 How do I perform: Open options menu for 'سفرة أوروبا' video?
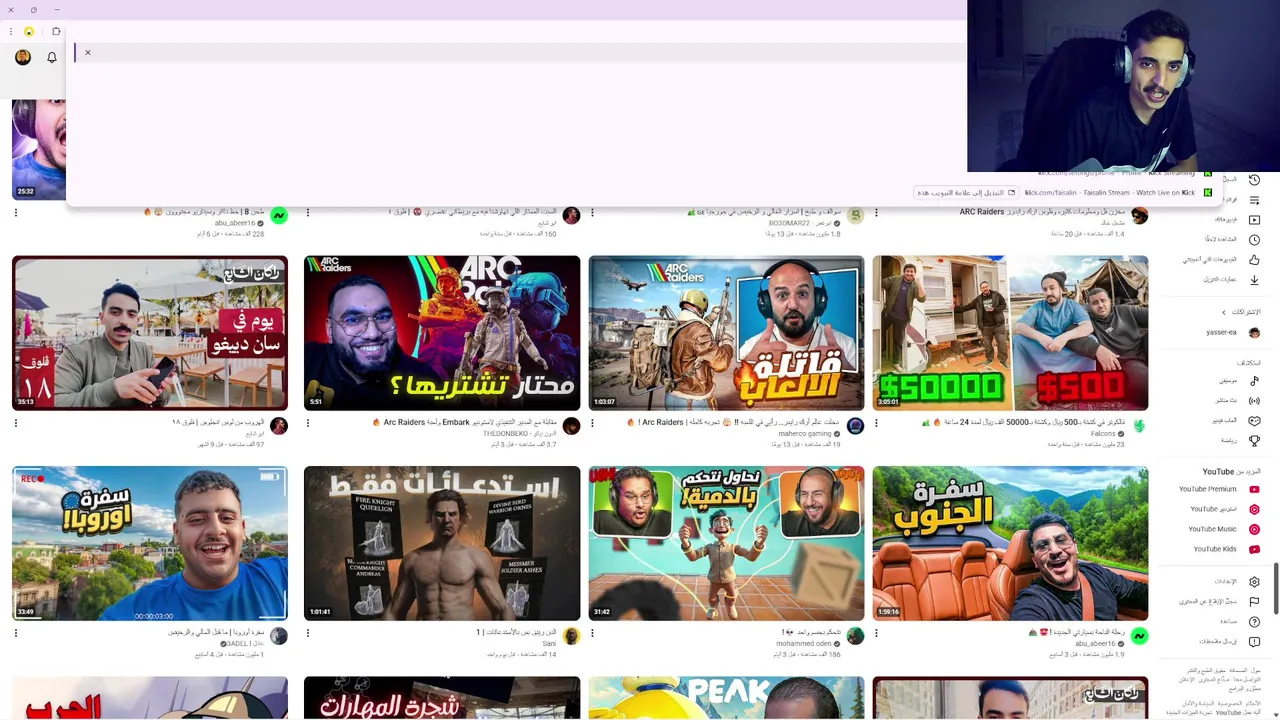tap(16, 633)
